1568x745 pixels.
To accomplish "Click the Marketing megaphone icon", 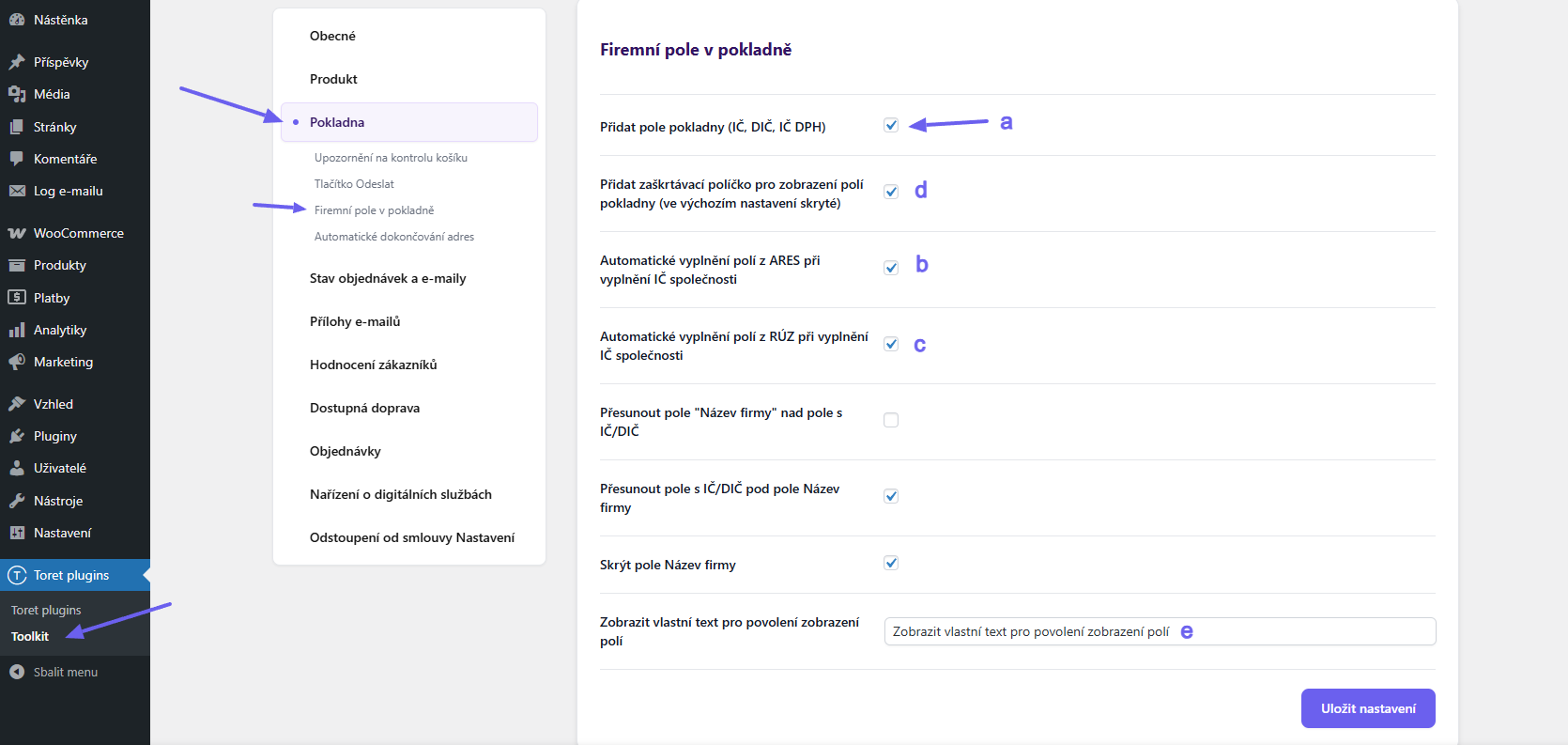I will (x=17, y=362).
